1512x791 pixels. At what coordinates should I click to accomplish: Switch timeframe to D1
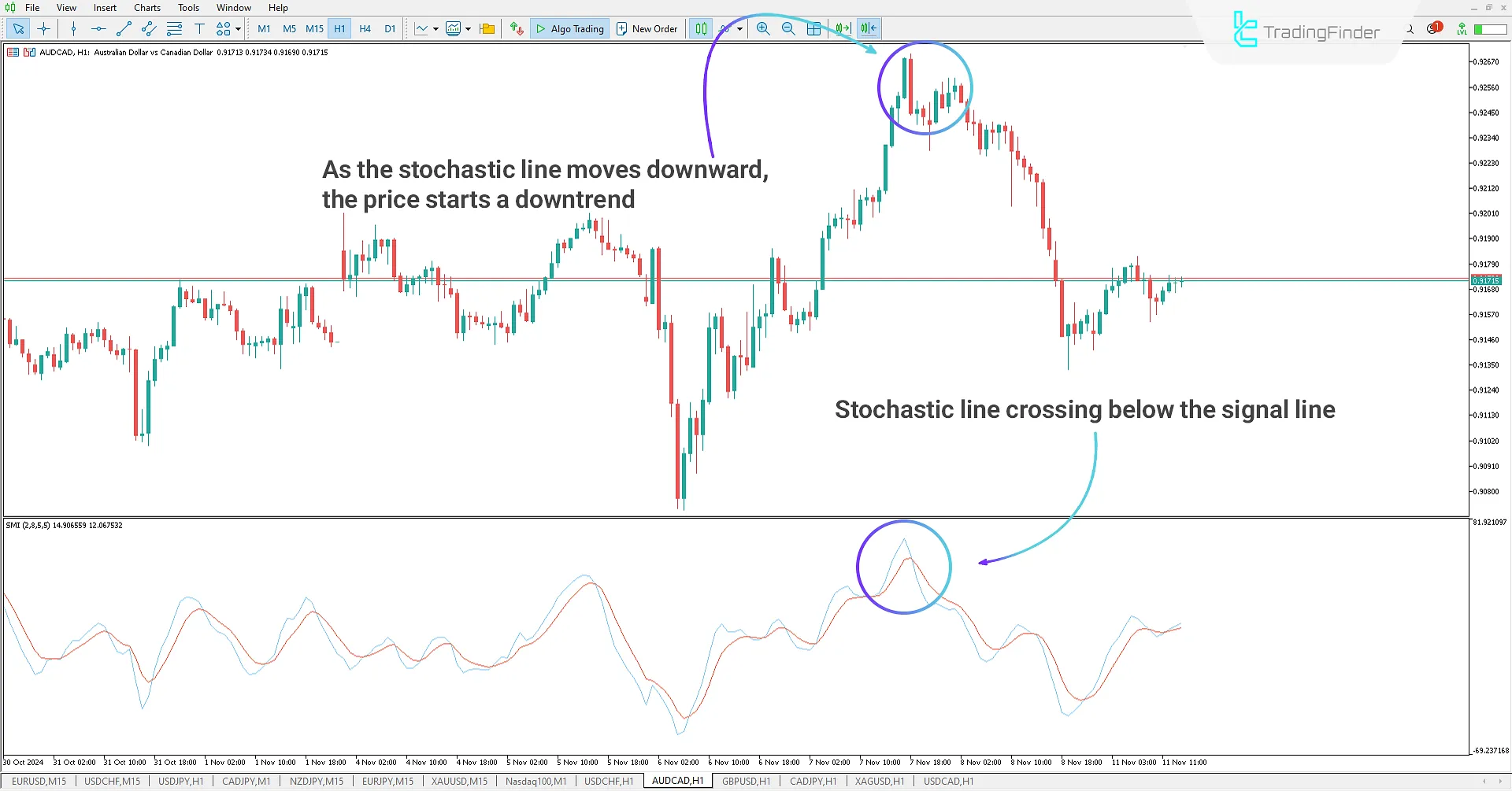point(389,28)
